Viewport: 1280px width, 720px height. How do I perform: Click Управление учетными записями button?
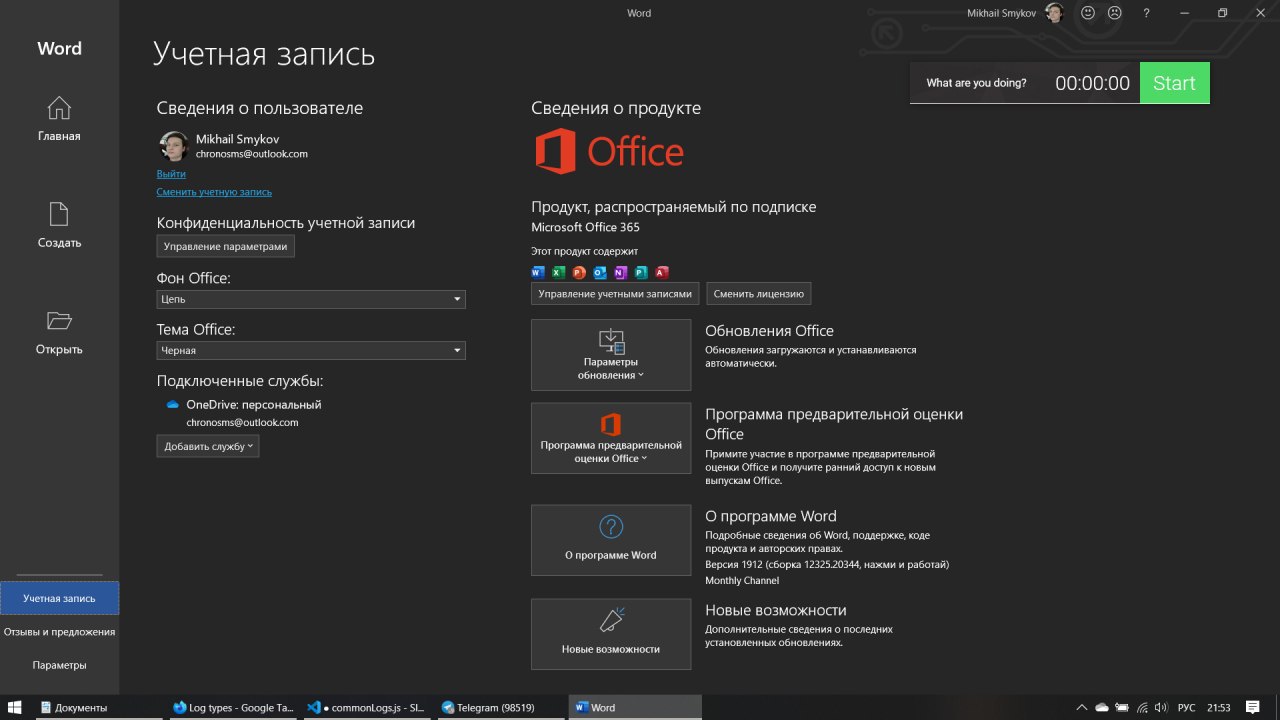click(x=615, y=294)
